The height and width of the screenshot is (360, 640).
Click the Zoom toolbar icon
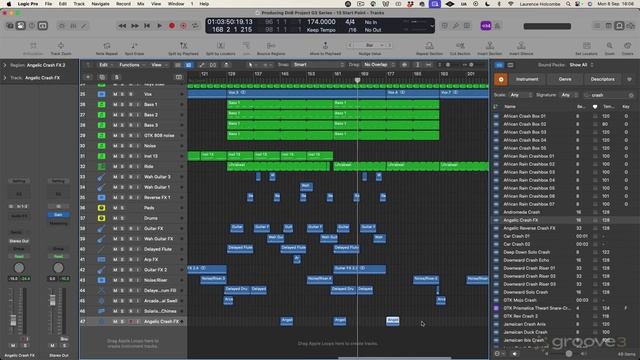click(609, 48)
